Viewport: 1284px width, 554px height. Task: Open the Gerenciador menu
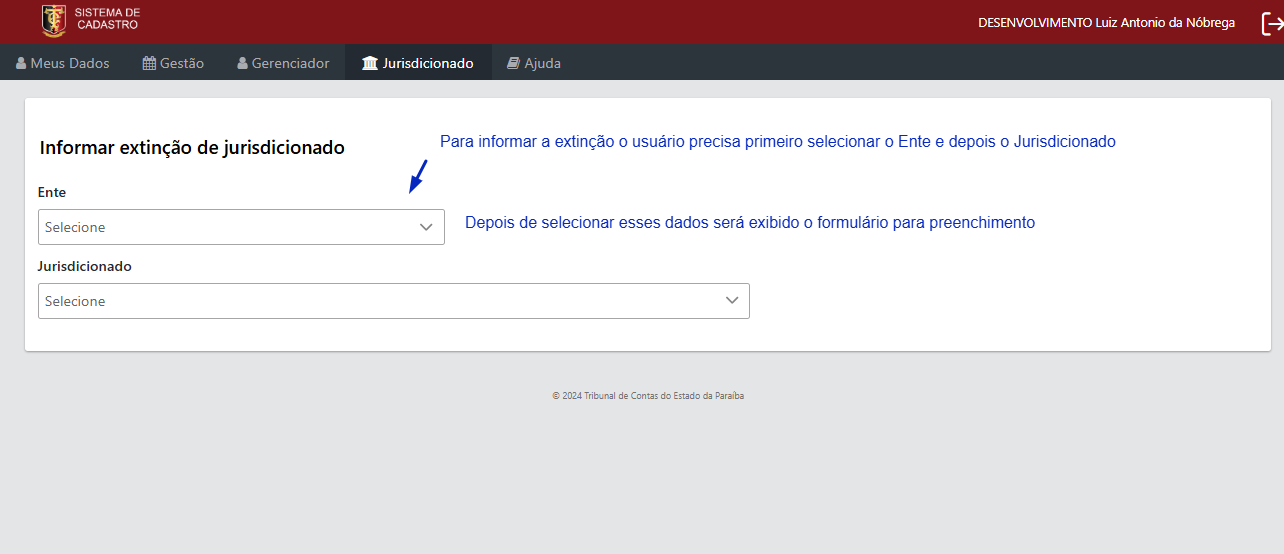point(283,63)
